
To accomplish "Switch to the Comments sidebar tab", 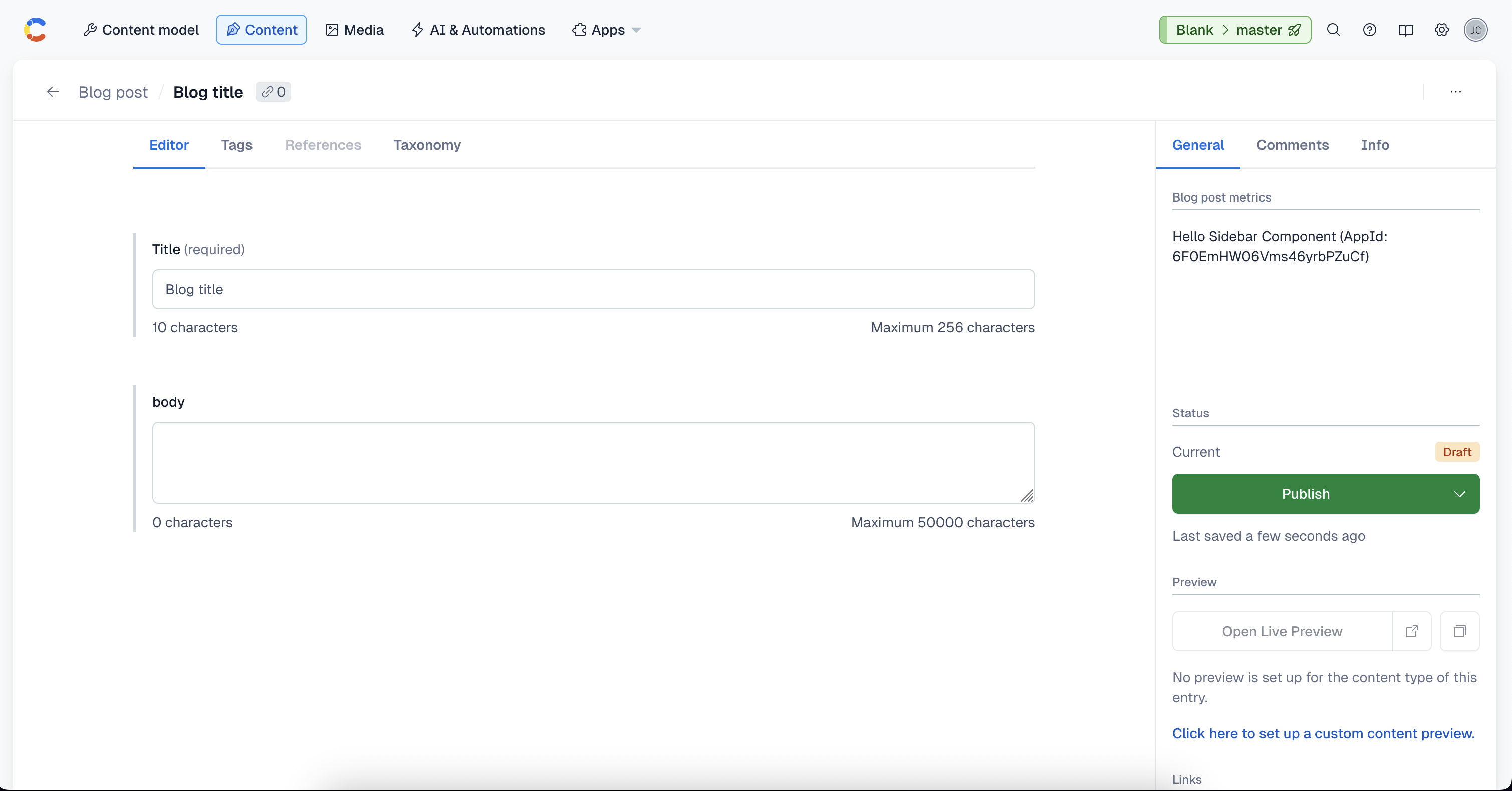I will pyautogui.click(x=1292, y=145).
